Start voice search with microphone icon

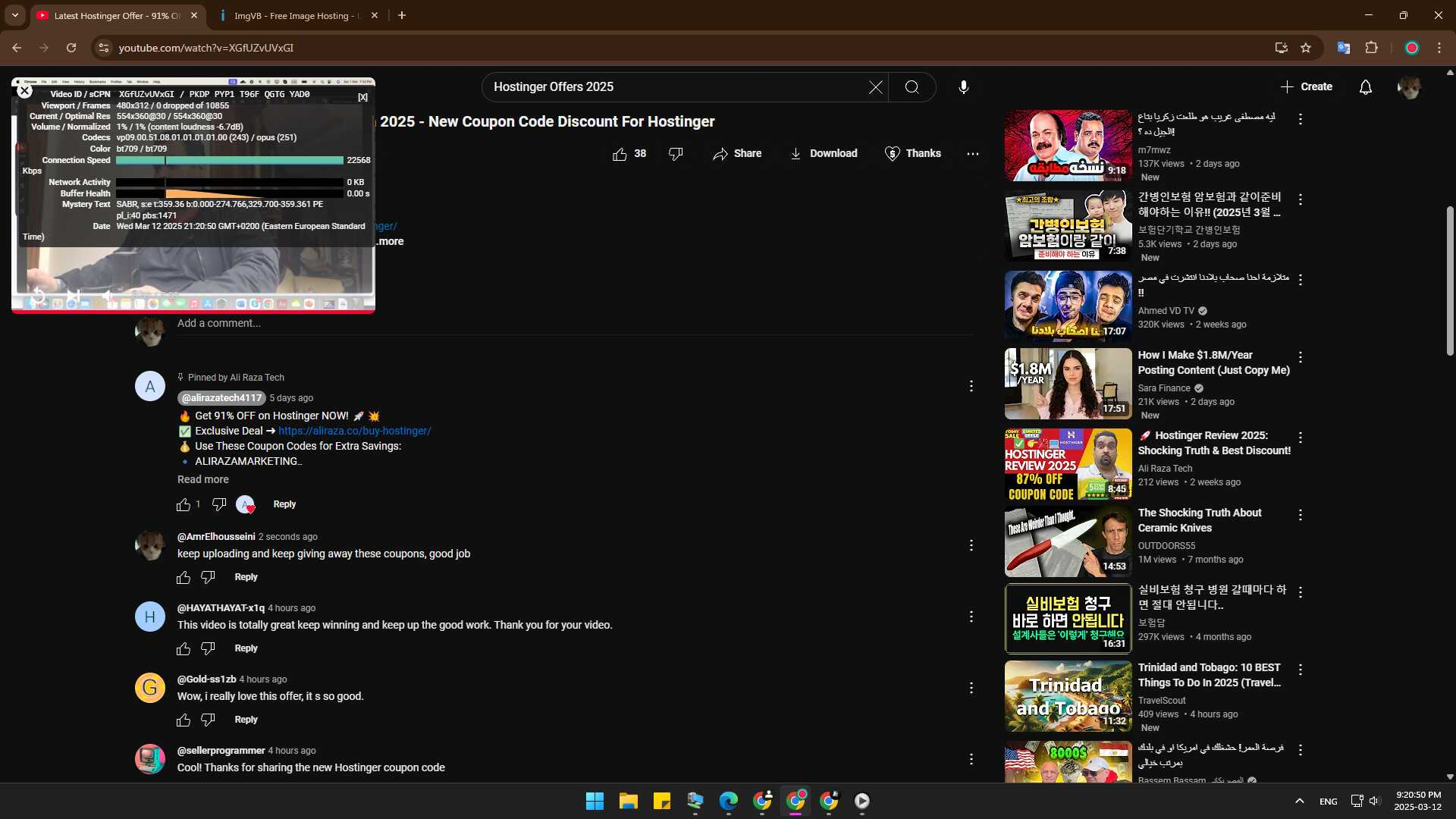click(x=963, y=87)
